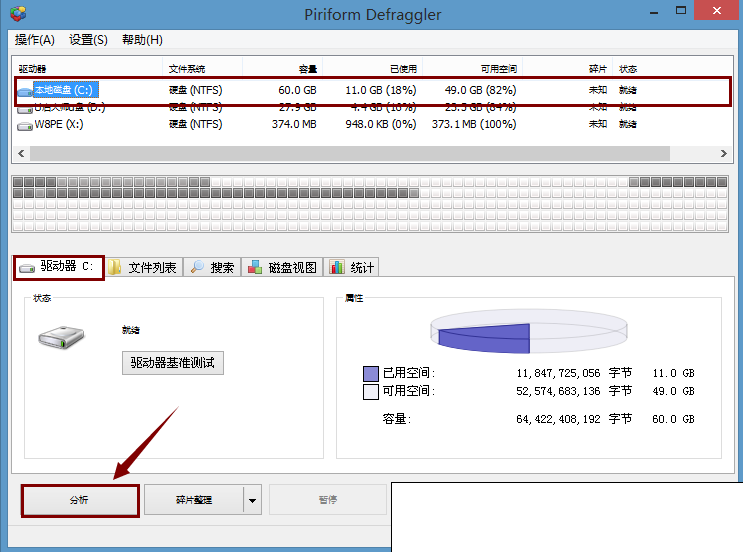This screenshot has width=743, height=552.
Task: Switch to the 文件列表 tab
Action: coord(144,267)
